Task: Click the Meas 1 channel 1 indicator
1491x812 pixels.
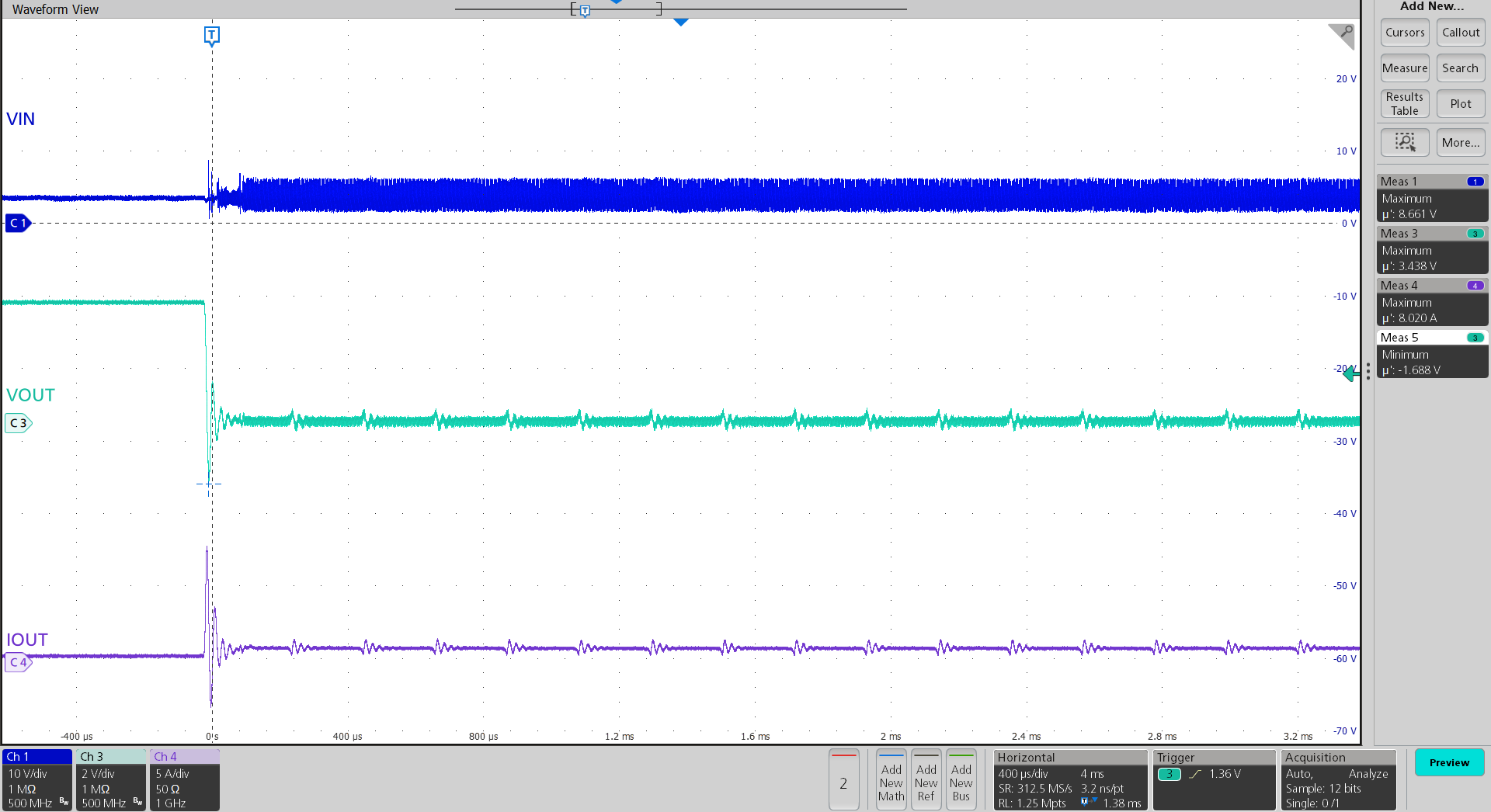Action: (x=1475, y=182)
